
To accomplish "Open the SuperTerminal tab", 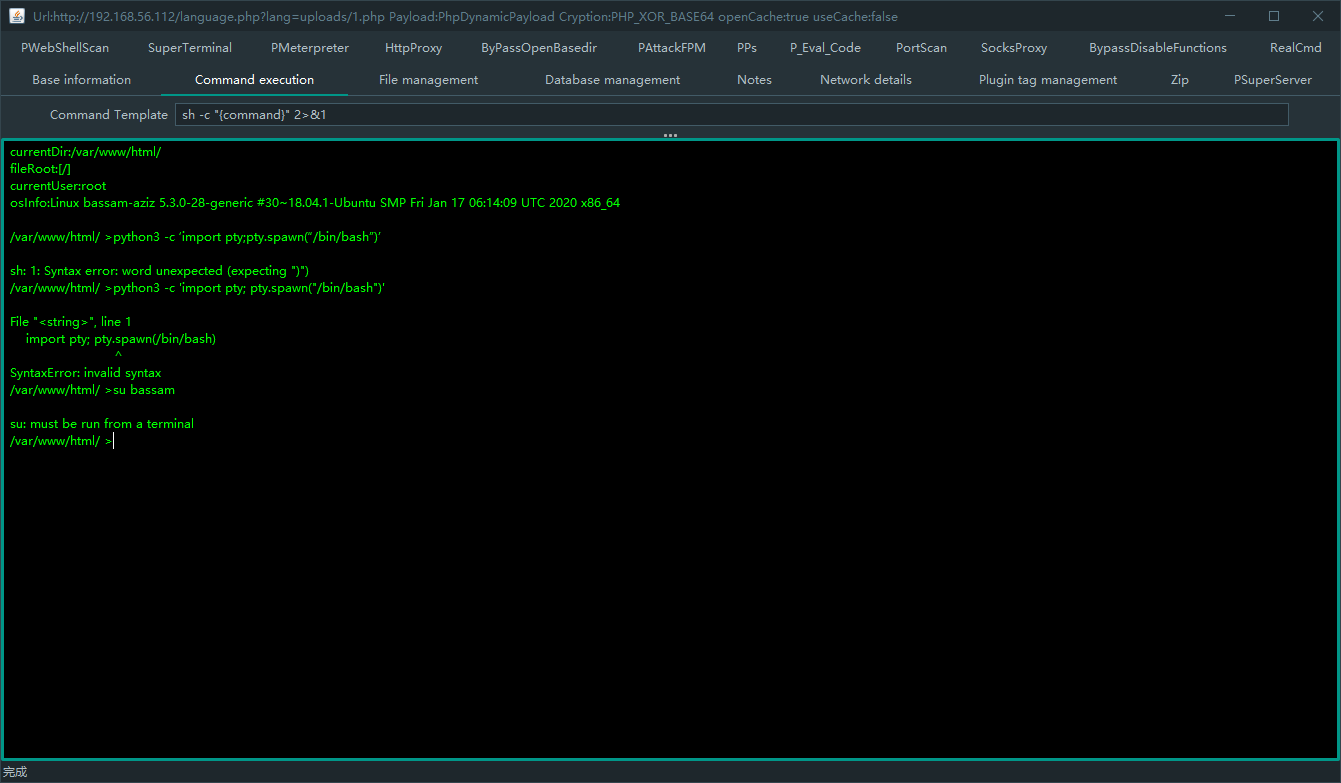I will (190, 47).
